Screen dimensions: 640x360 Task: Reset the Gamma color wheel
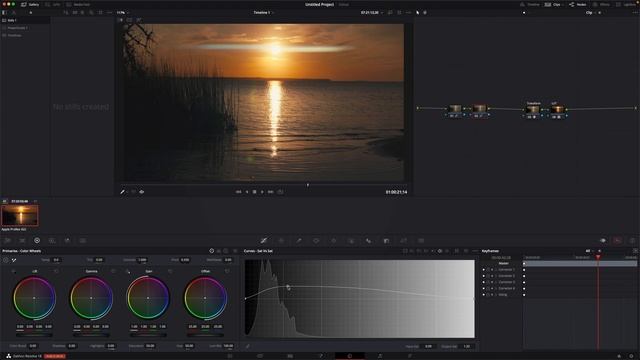pyautogui.click(x=113, y=271)
